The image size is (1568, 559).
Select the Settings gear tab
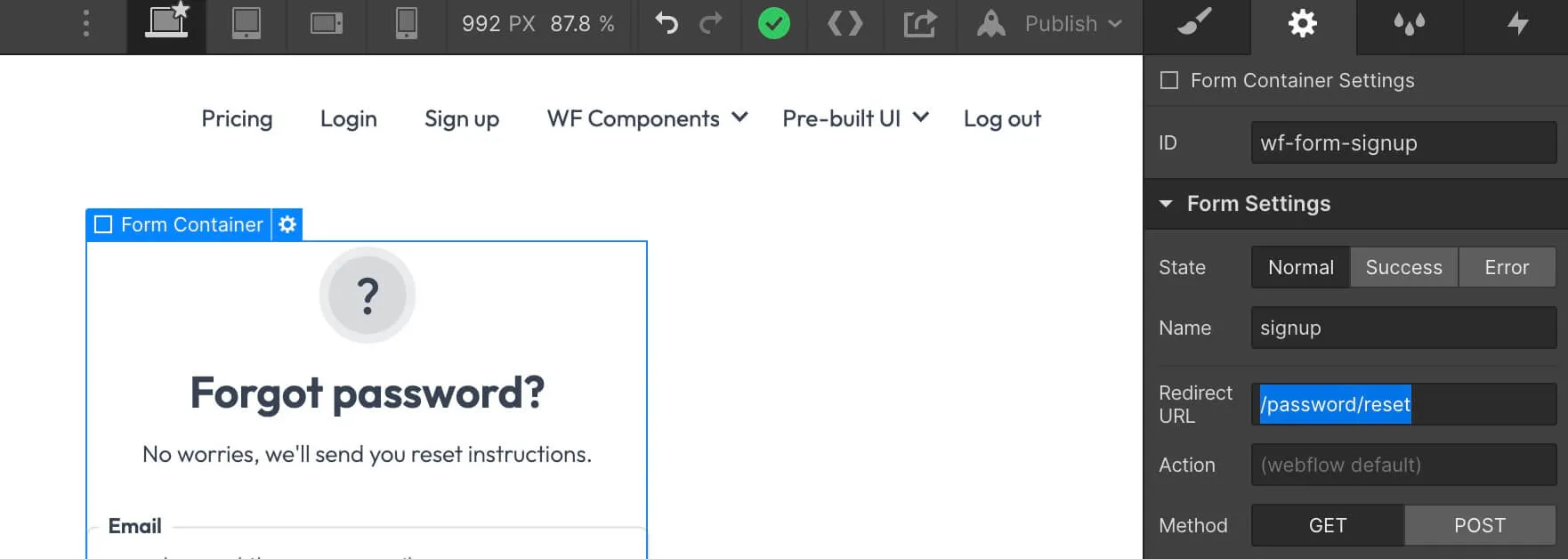click(x=1302, y=25)
